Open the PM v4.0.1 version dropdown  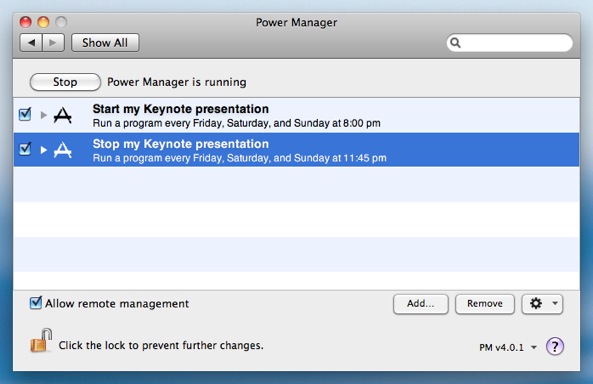point(508,347)
